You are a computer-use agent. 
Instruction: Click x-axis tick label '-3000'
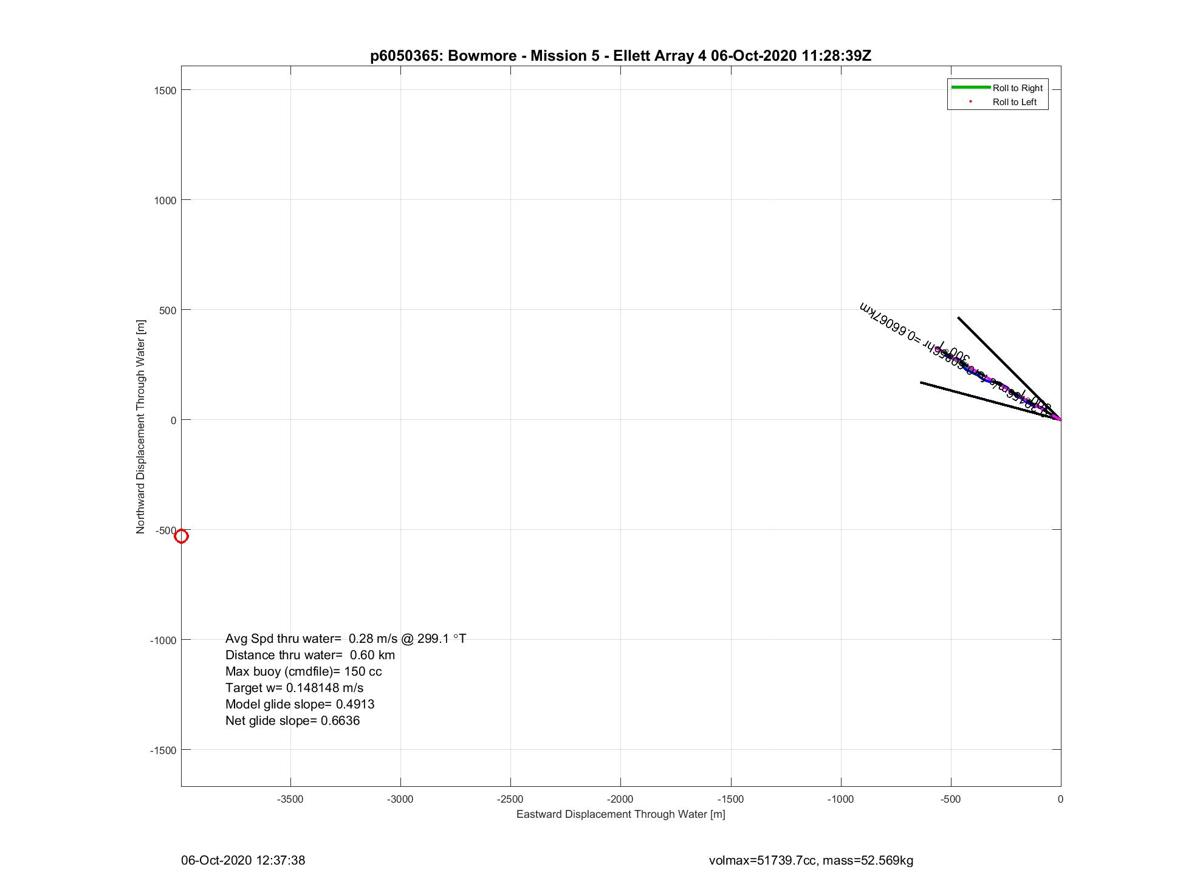[401, 799]
